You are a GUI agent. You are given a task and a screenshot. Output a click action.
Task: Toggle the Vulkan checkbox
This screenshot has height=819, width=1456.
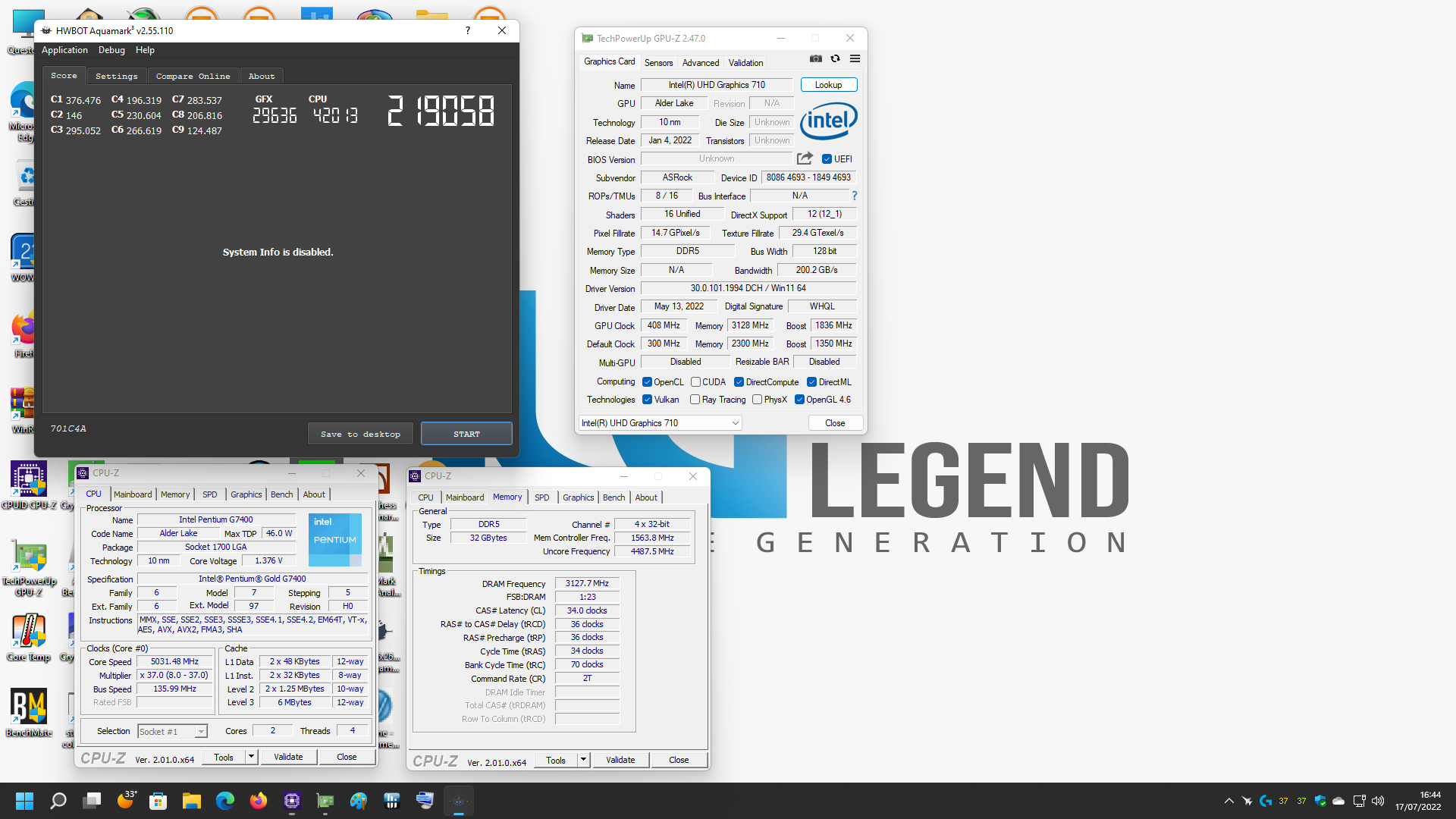[x=647, y=400]
